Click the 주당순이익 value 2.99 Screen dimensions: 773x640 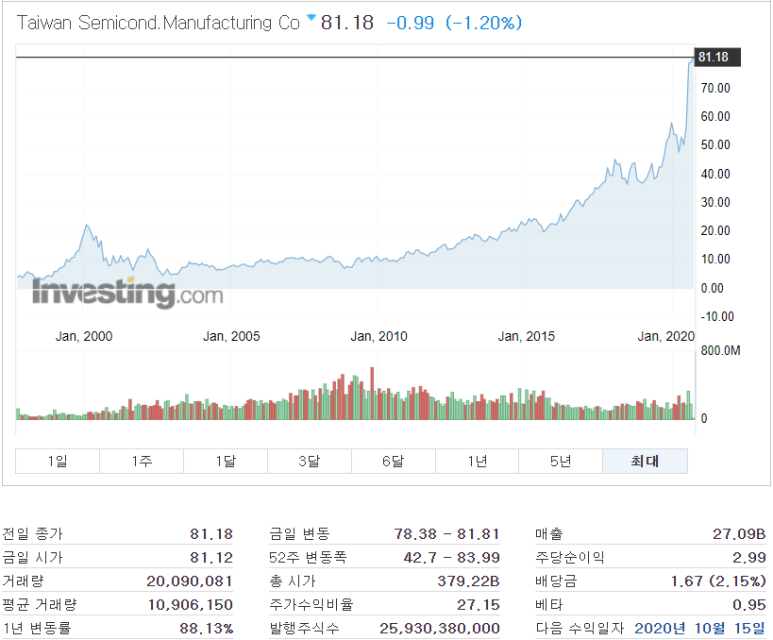pos(749,557)
